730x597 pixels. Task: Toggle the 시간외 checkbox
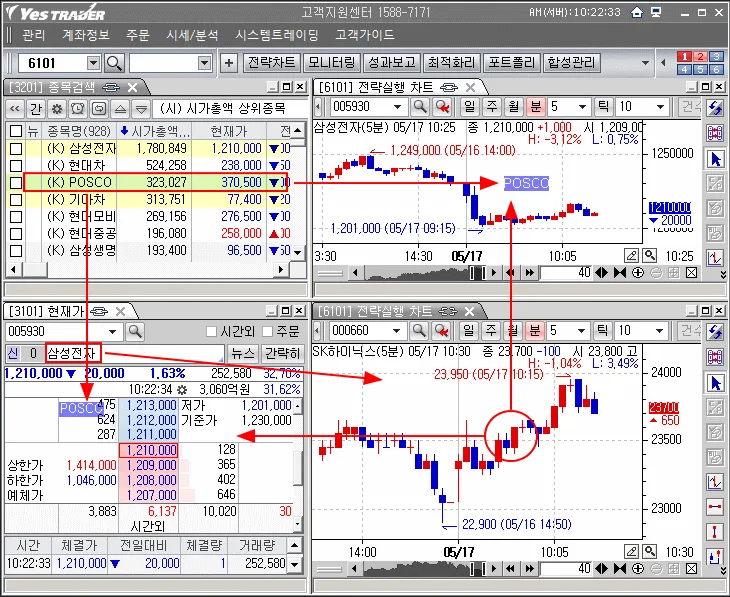tap(211, 331)
